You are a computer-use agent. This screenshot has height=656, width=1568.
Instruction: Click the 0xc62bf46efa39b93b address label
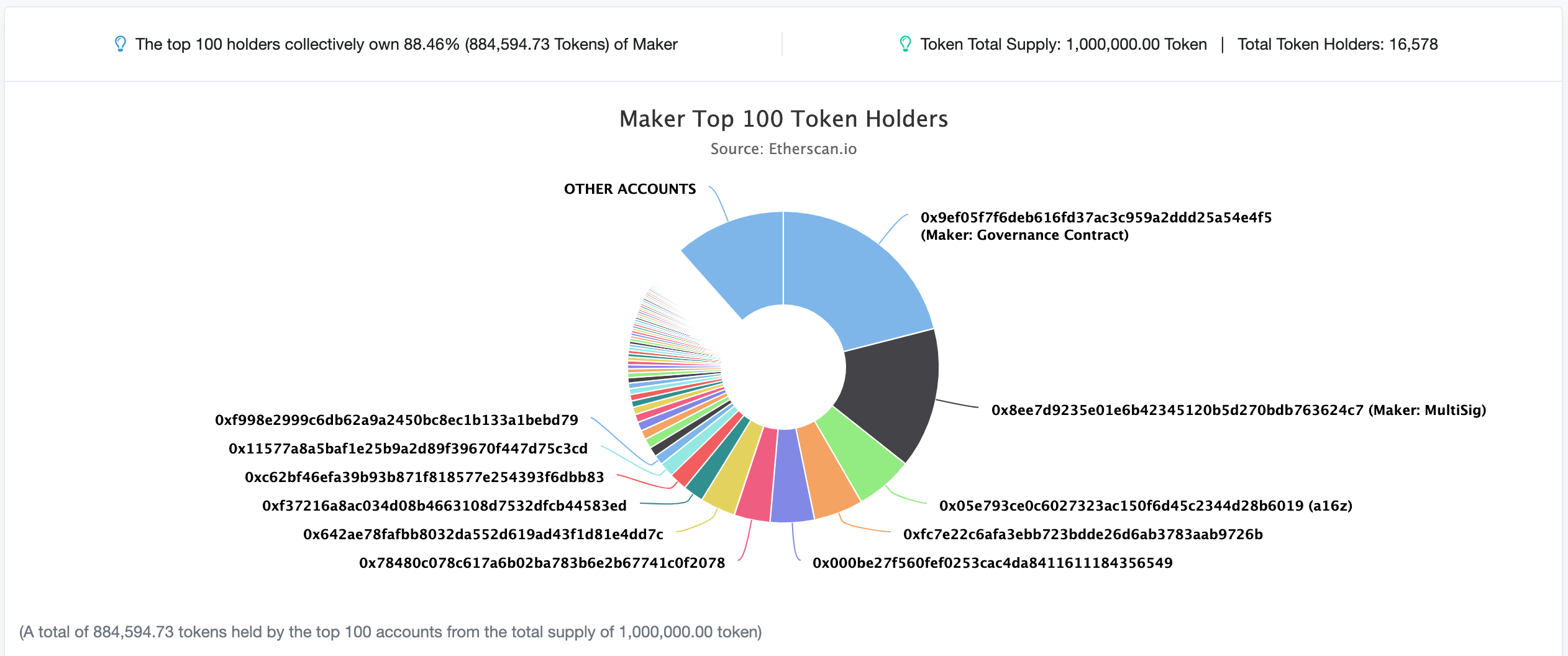(424, 477)
